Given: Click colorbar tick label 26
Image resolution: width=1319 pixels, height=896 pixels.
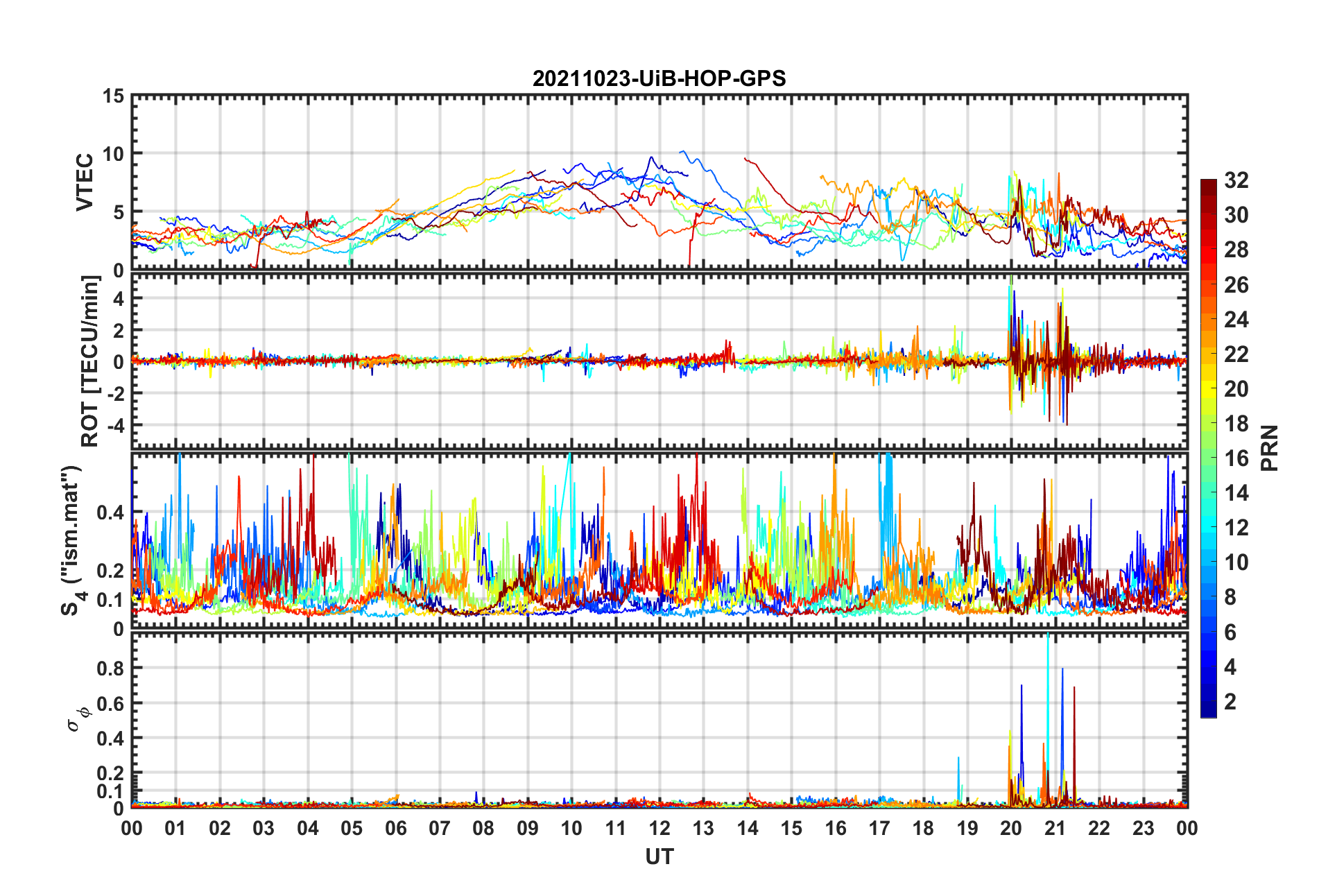Looking at the screenshot, I should coord(1236,284).
